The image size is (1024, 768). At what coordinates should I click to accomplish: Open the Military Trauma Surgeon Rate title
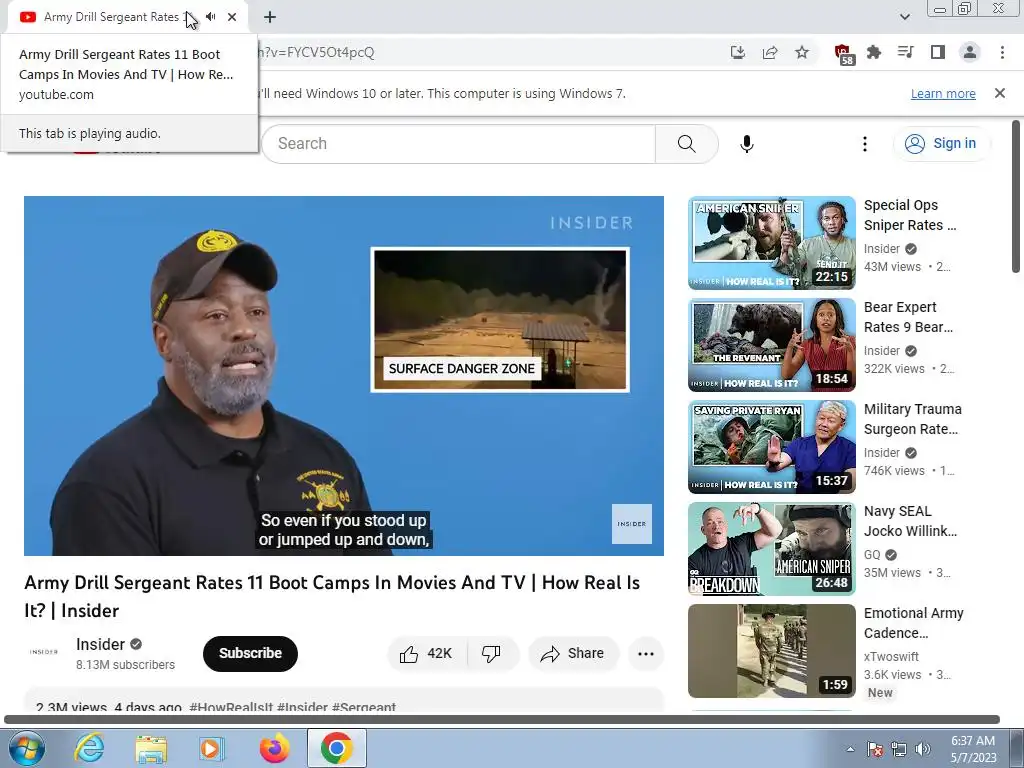point(912,419)
